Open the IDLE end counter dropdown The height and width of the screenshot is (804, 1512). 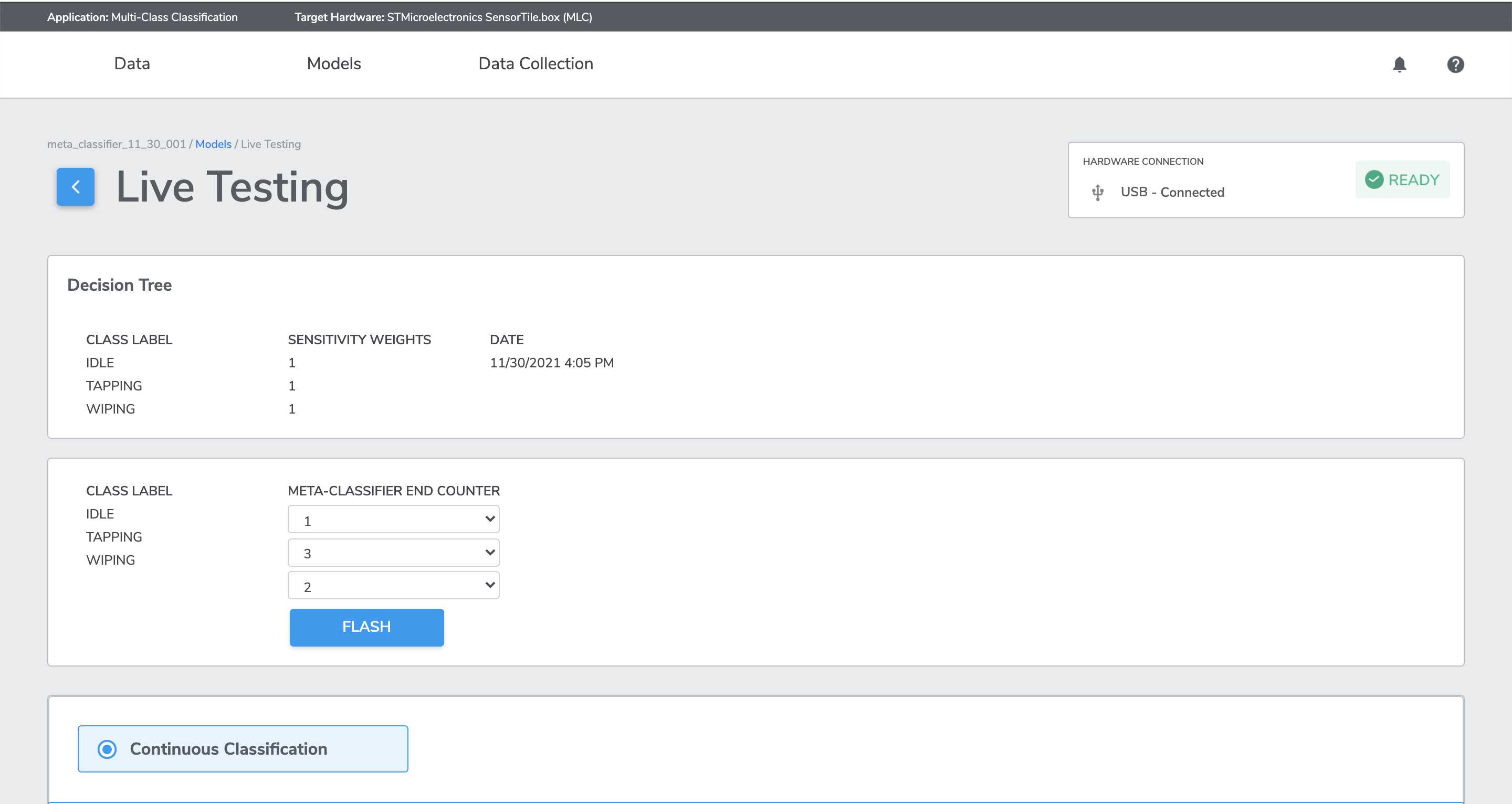tap(393, 520)
